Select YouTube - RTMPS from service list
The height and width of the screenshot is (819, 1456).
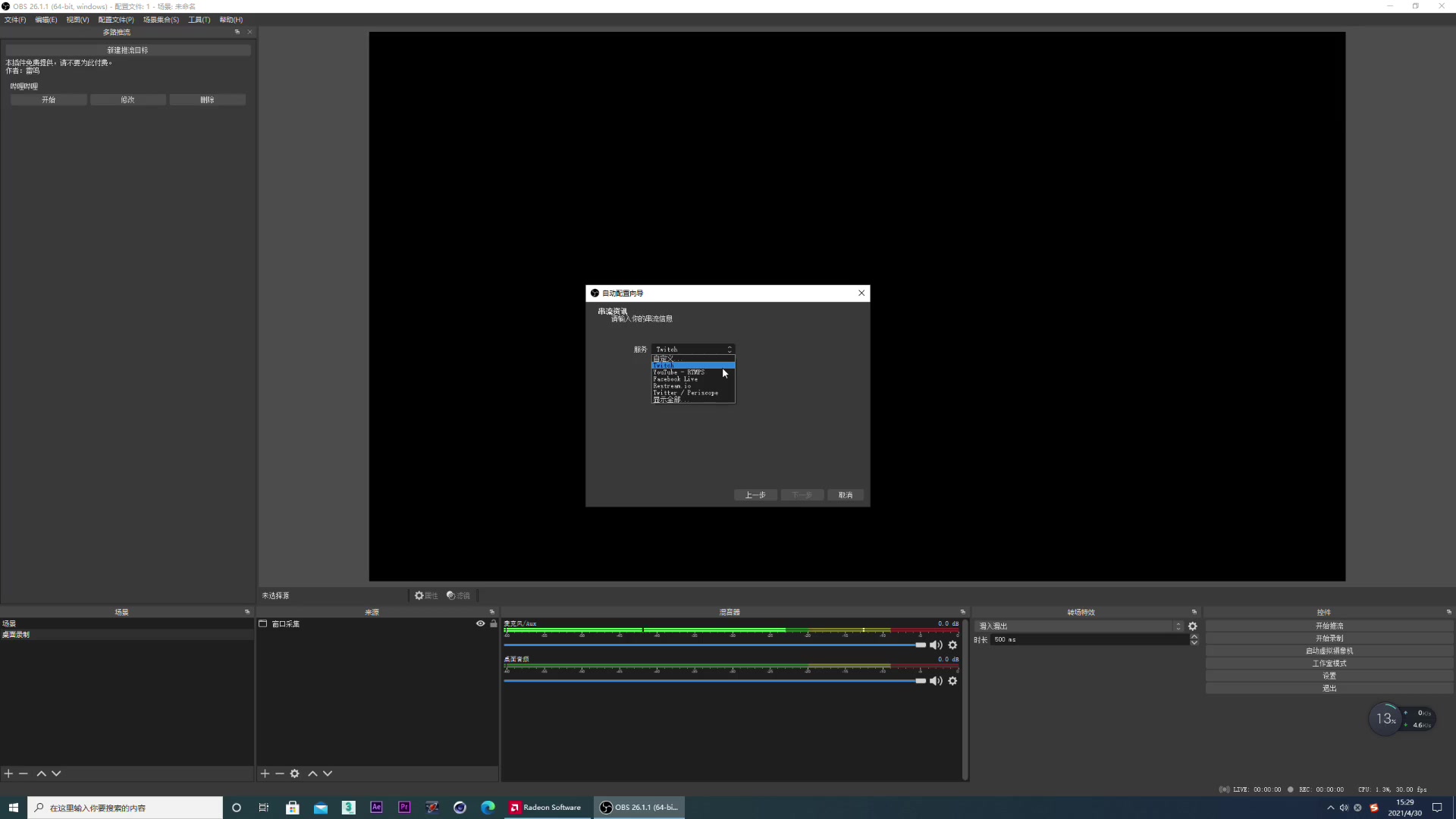coord(679,372)
